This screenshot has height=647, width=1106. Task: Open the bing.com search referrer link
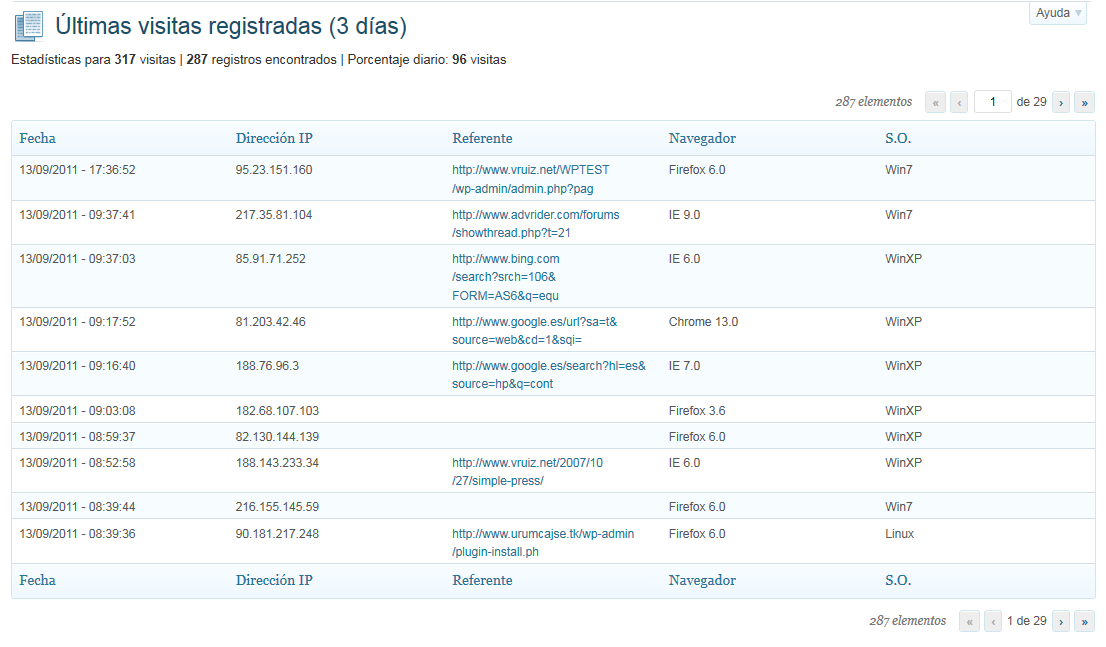(506, 277)
